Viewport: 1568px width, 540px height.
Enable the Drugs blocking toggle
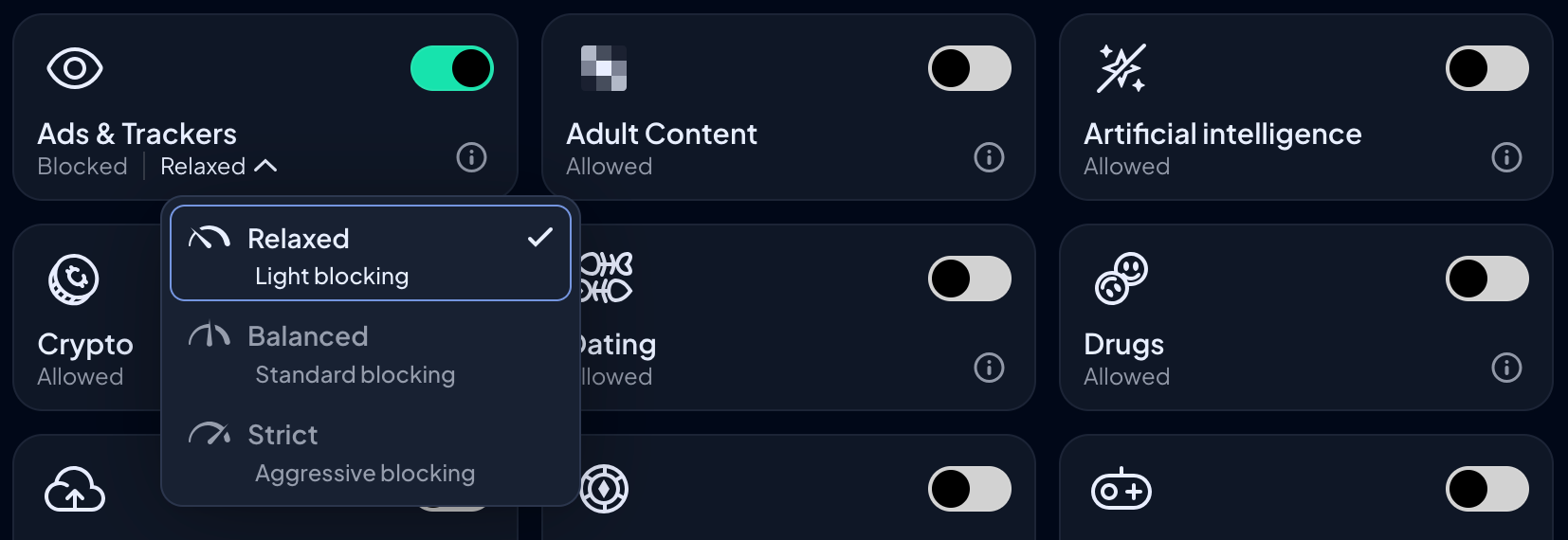(1487, 279)
